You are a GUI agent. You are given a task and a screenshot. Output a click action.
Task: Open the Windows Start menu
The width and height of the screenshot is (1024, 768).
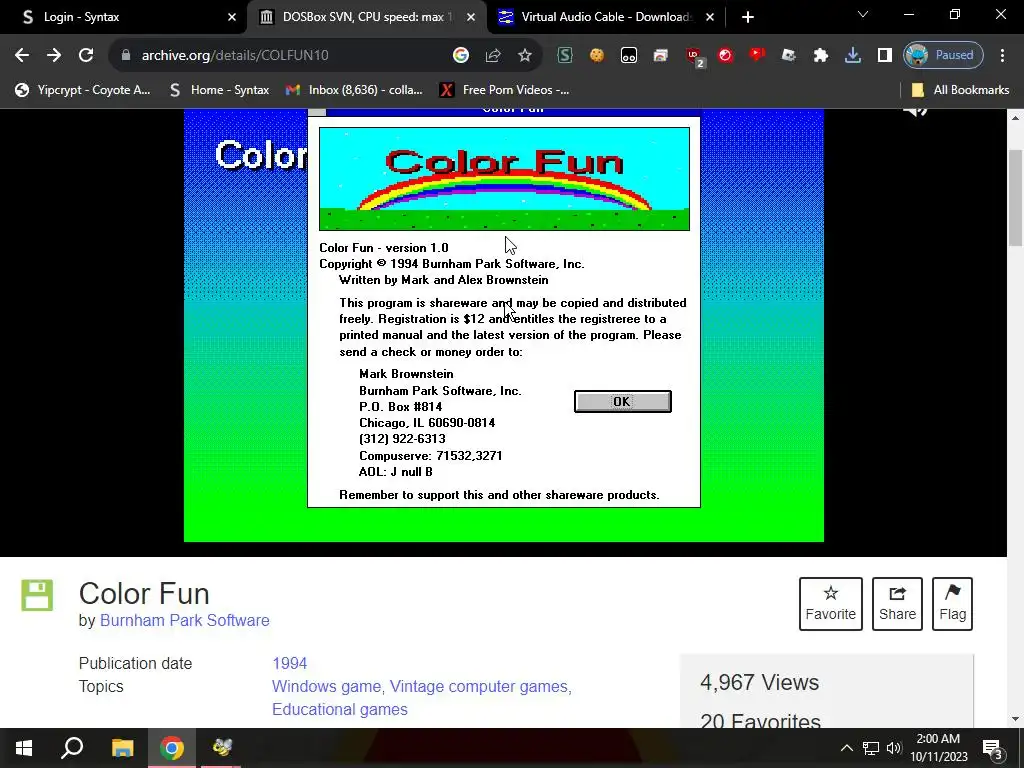point(24,748)
